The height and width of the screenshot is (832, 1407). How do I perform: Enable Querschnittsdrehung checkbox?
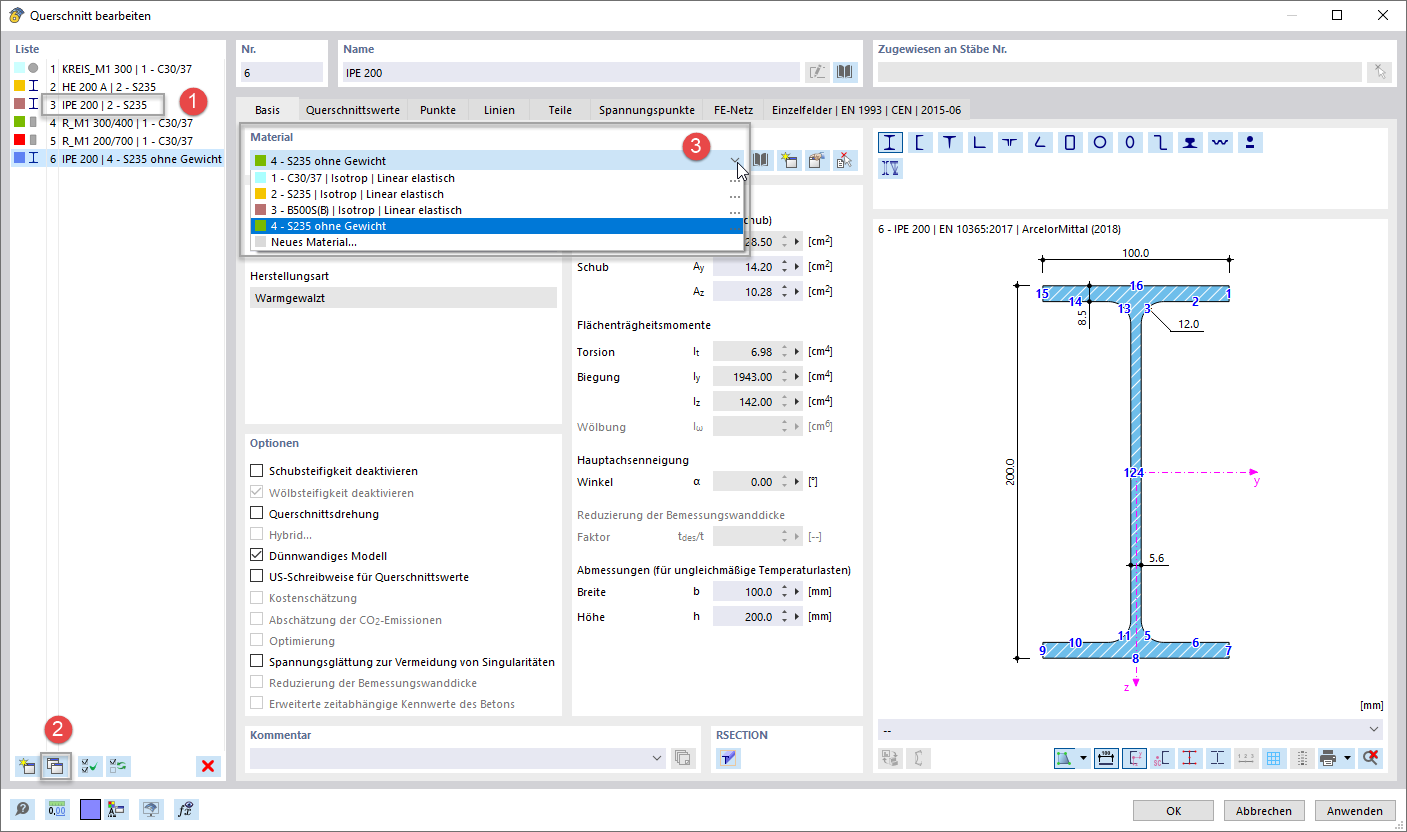click(x=257, y=514)
